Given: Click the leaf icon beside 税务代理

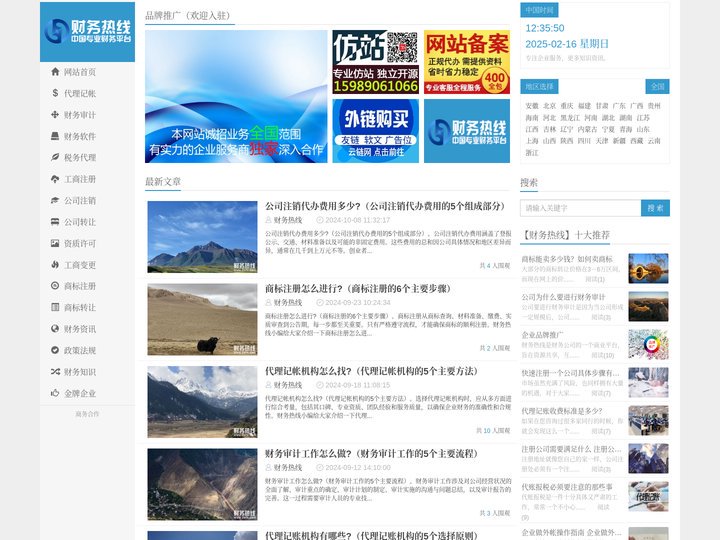Looking at the screenshot, I should pos(55,158).
